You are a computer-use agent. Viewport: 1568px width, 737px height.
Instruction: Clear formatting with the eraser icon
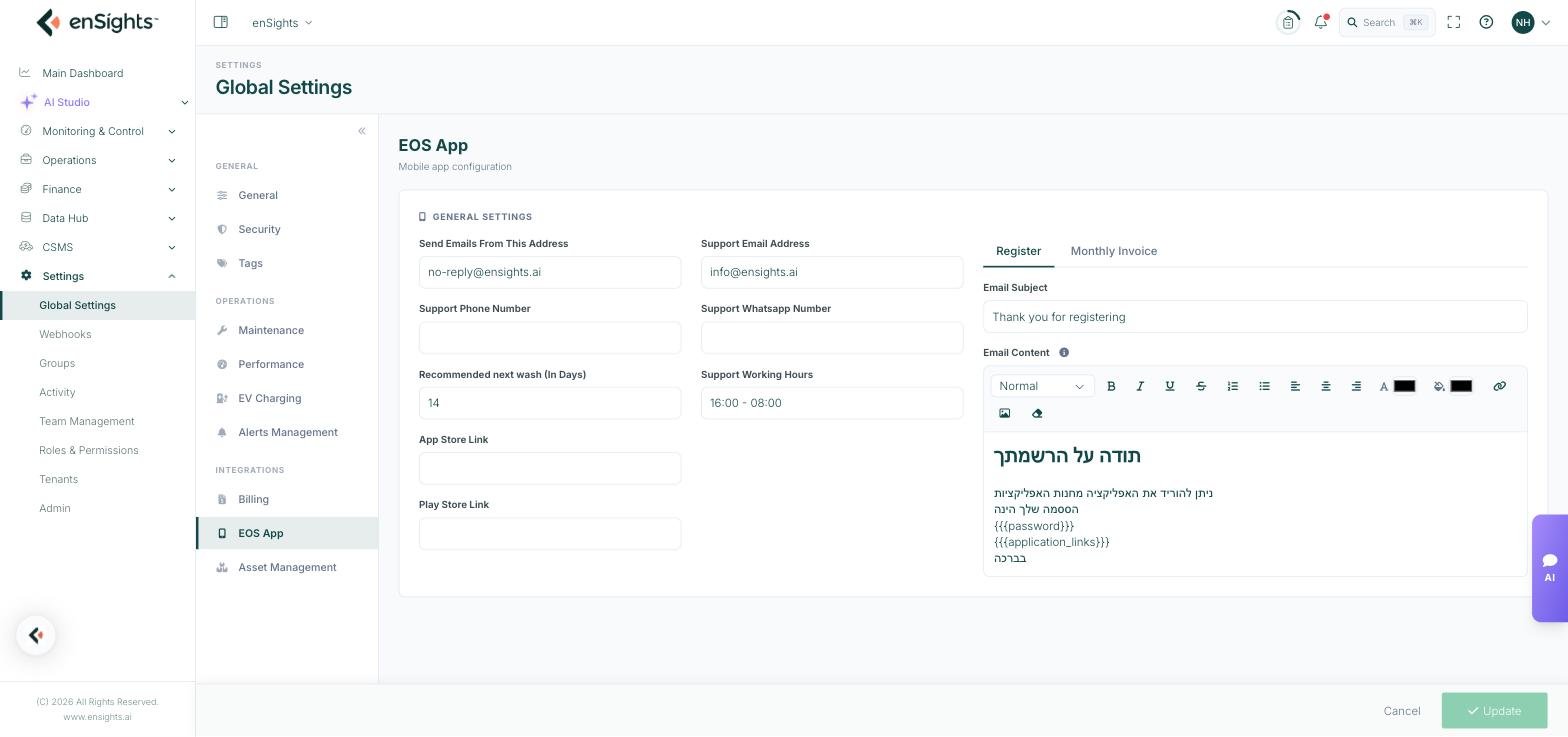1037,413
